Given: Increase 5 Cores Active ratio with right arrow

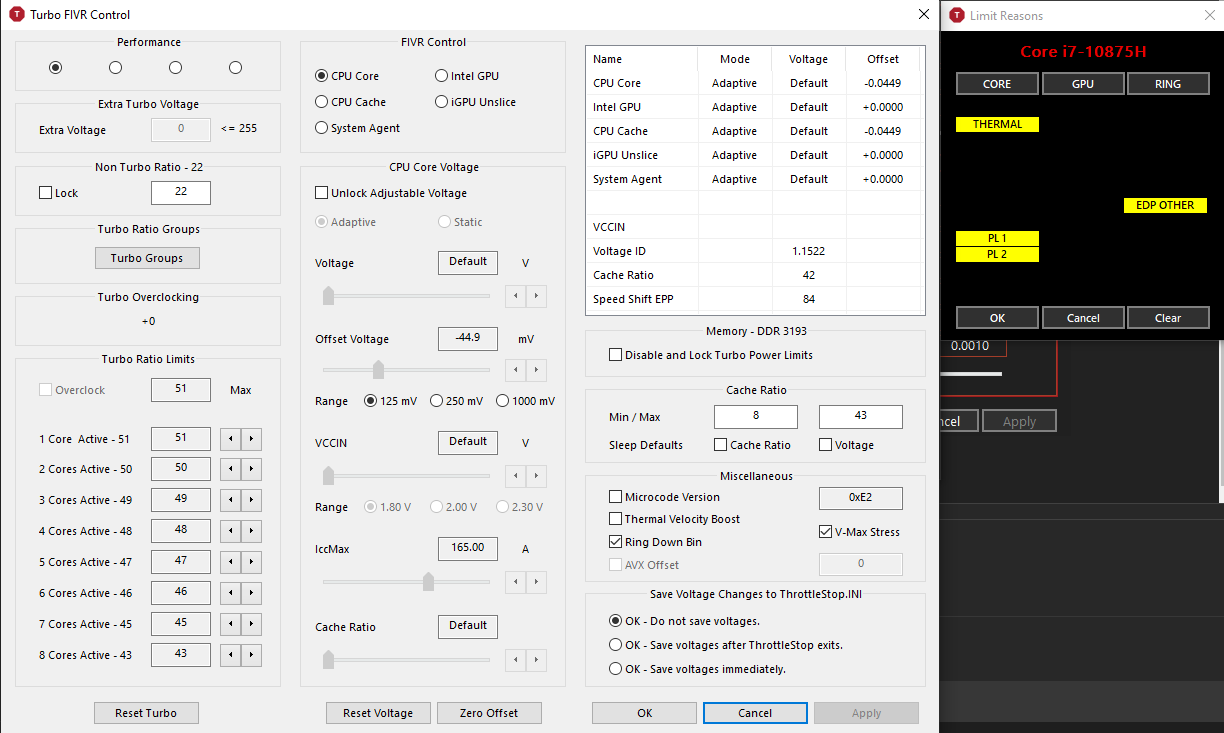Looking at the screenshot, I should 251,562.
